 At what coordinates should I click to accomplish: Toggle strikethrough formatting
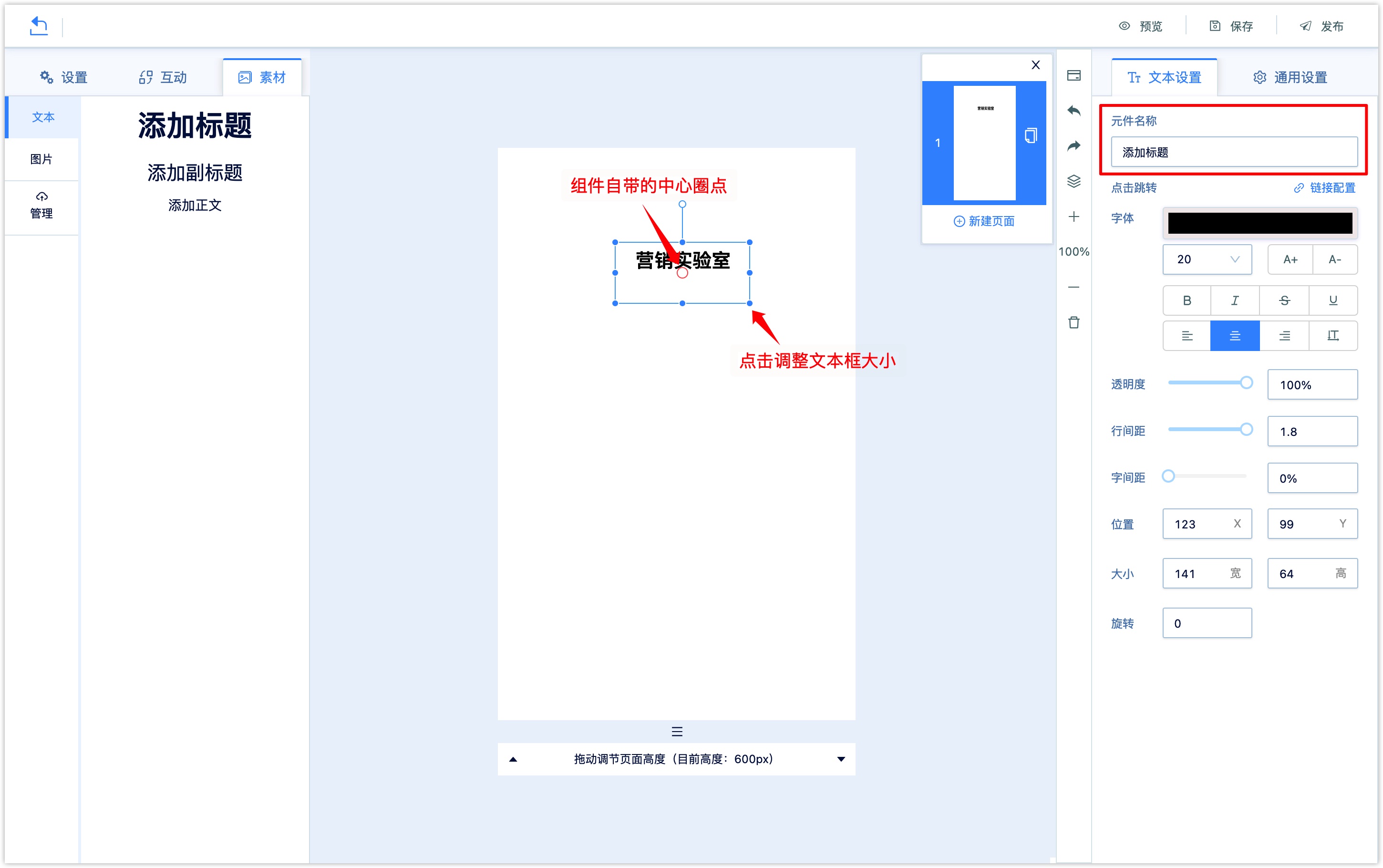tap(1284, 300)
